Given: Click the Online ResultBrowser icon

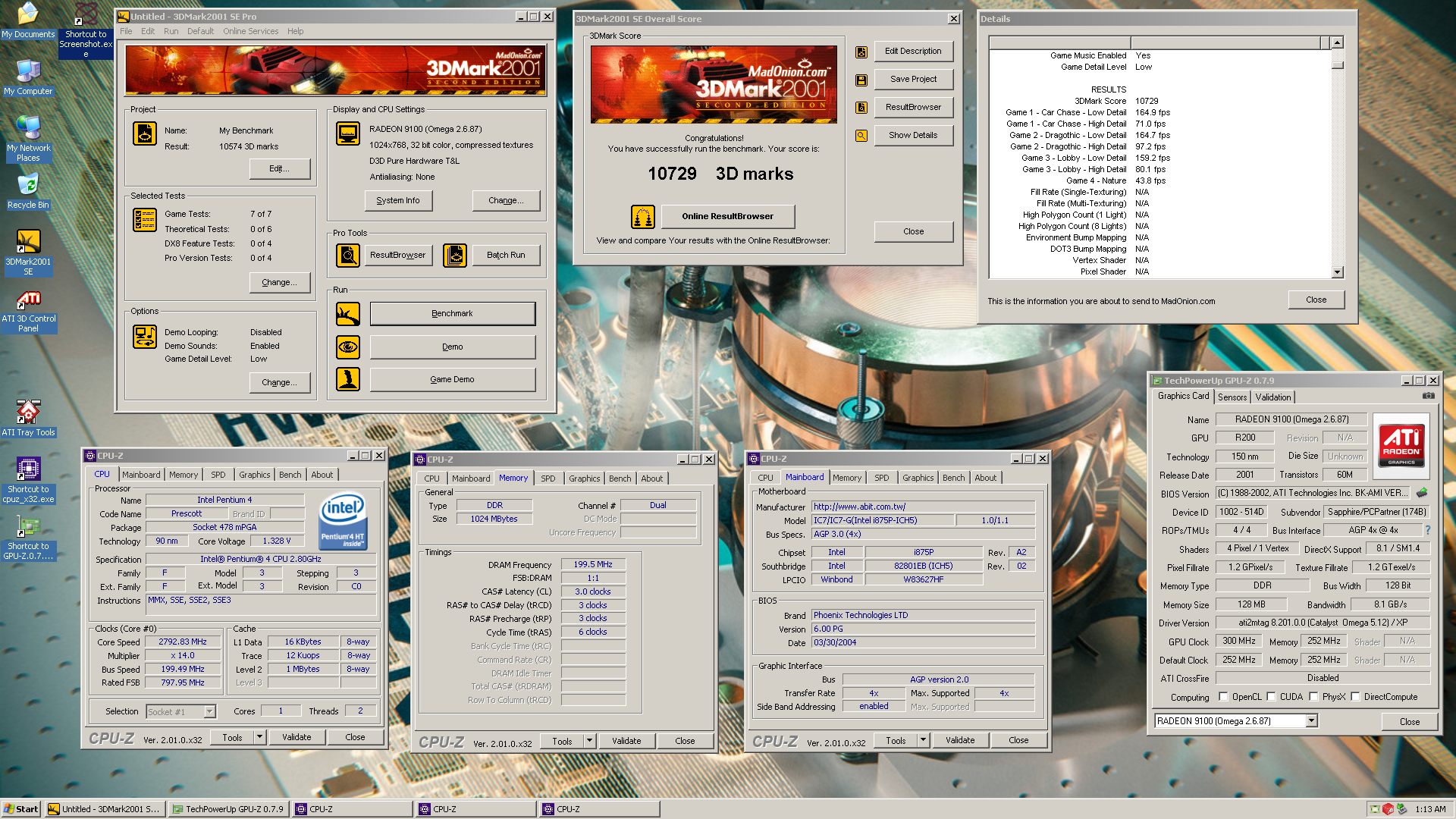Looking at the screenshot, I should point(643,217).
